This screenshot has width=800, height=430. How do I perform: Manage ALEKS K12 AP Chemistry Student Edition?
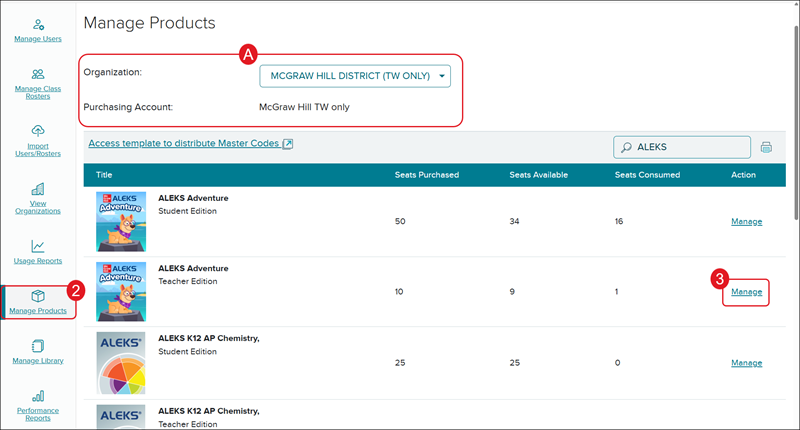tap(746, 363)
